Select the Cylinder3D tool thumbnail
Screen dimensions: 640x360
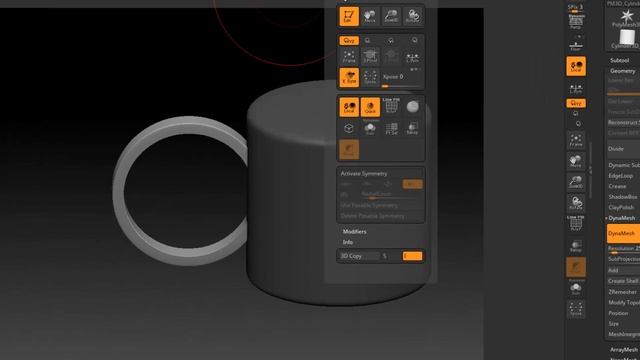pyautogui.click(x=626, y=39)
